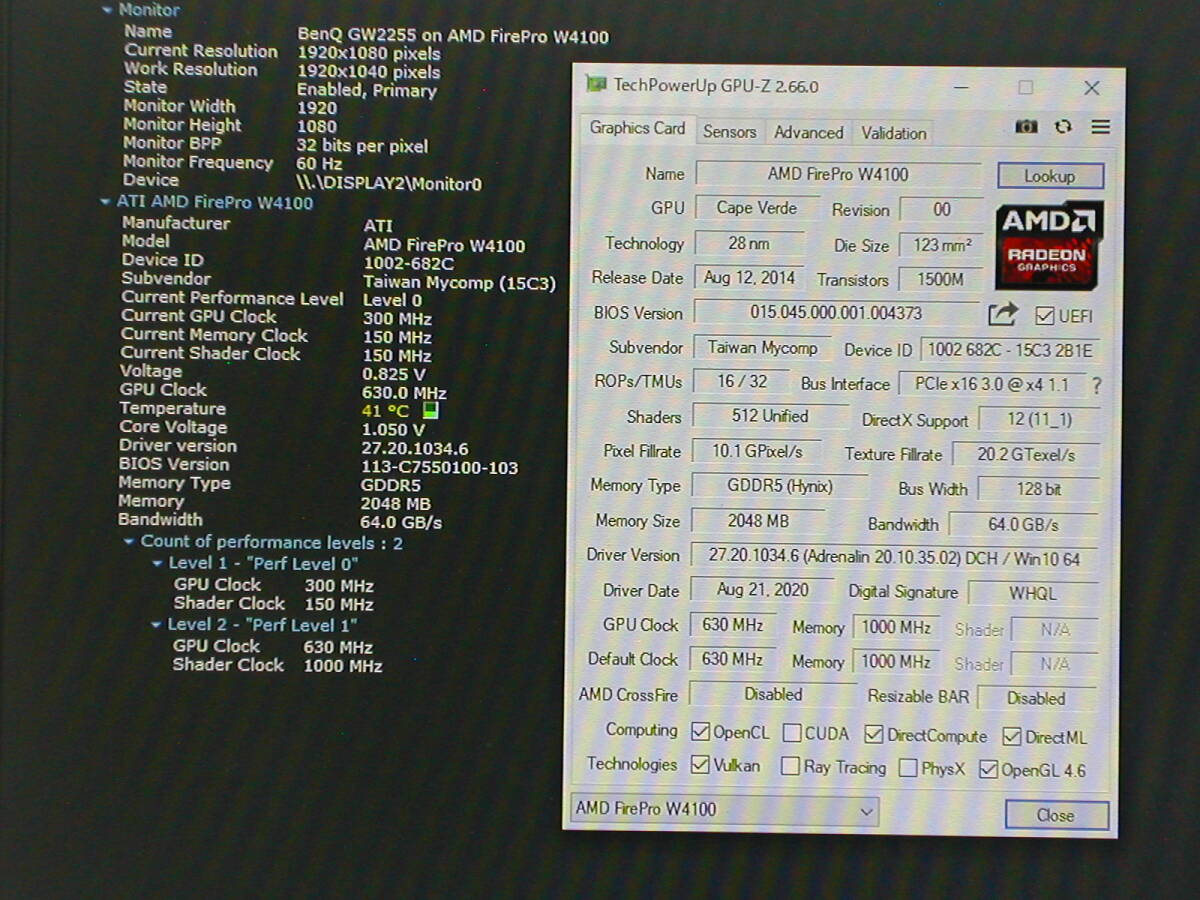This screenshot has height=900, width=1200.
Task: Collapse the Monitor tree section
Action: (x=108, y=10)
